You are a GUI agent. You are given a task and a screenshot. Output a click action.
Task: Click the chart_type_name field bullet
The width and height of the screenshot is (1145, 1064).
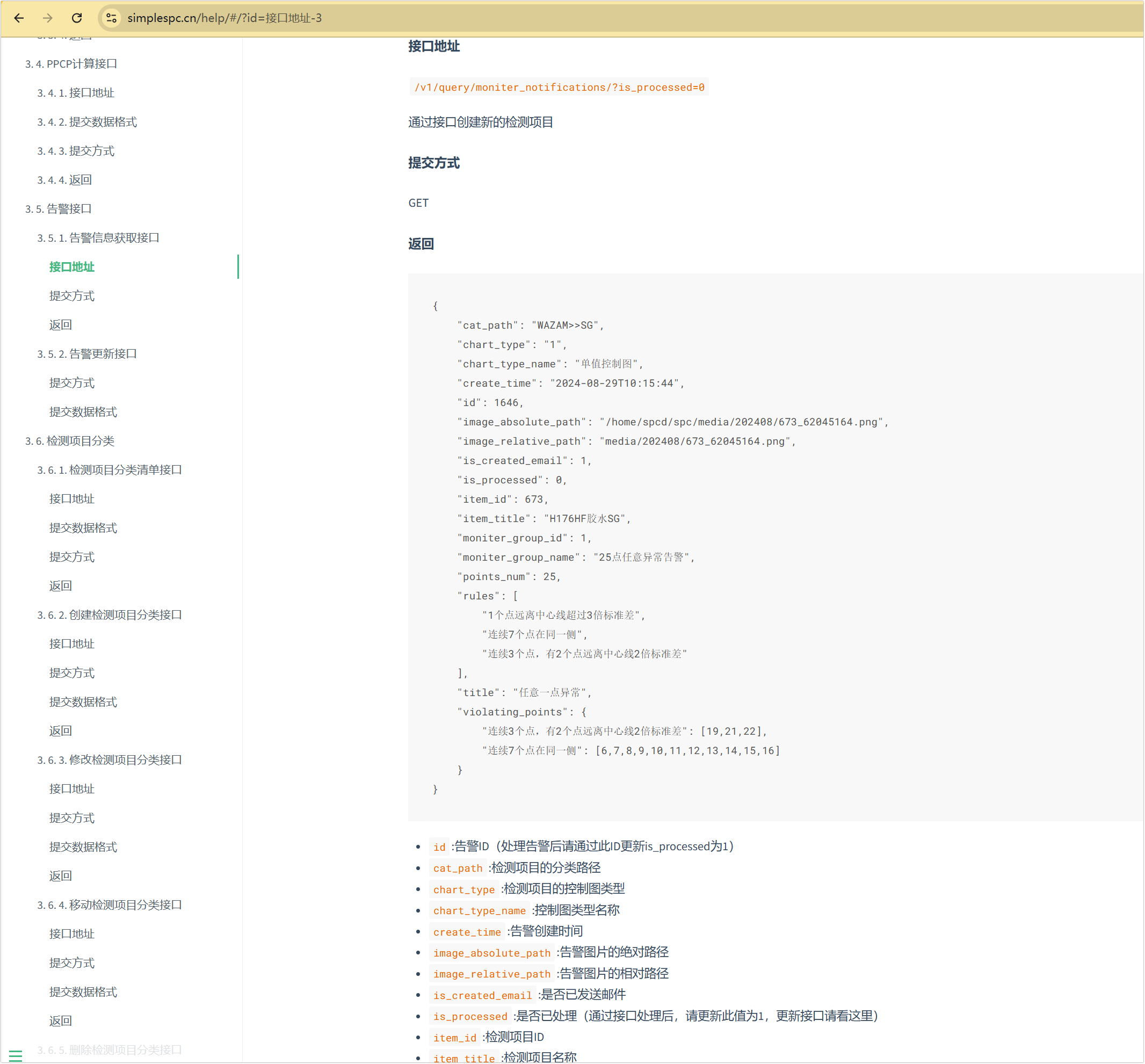525,910
